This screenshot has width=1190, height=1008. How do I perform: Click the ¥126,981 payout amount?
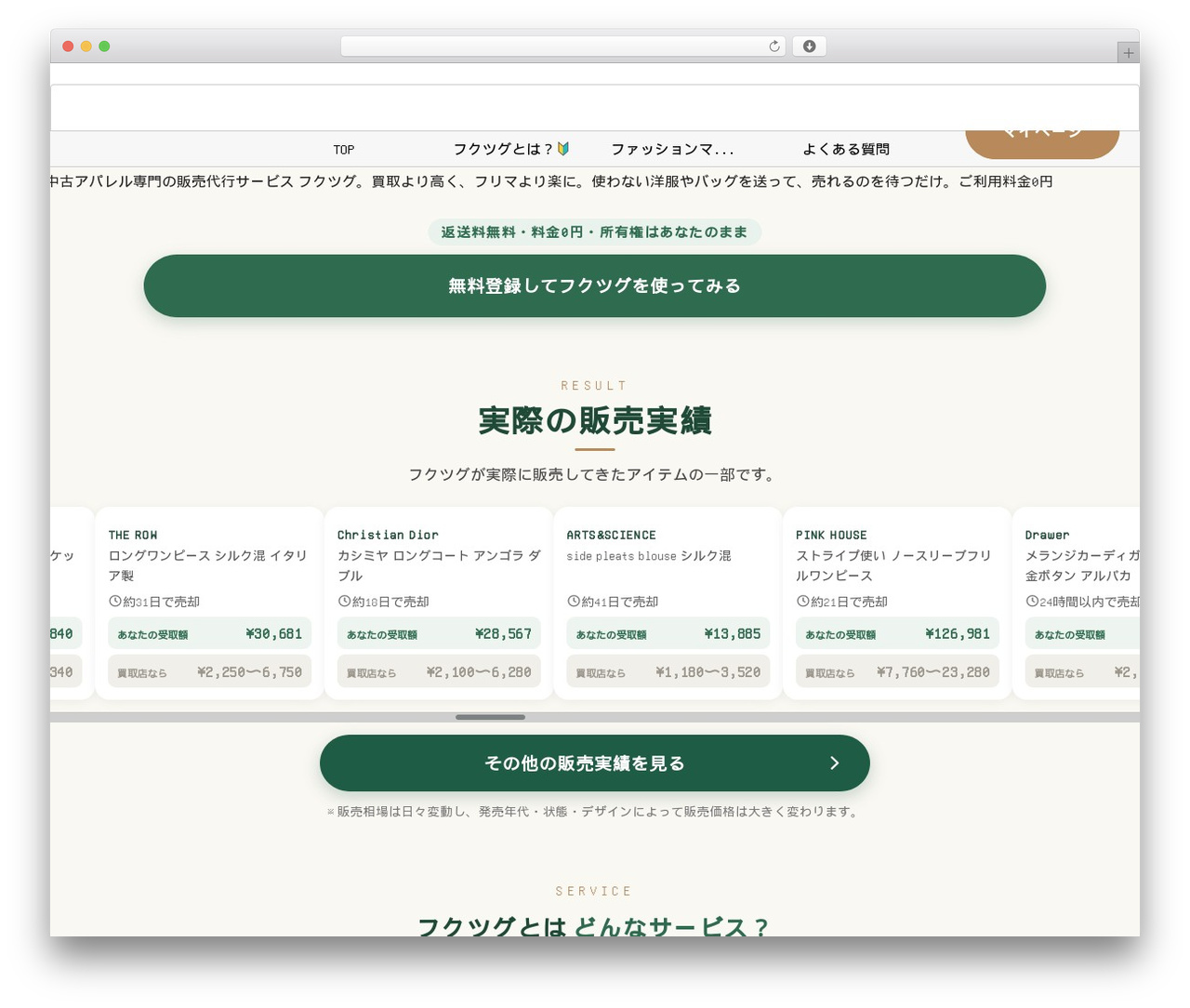point(958,634)
